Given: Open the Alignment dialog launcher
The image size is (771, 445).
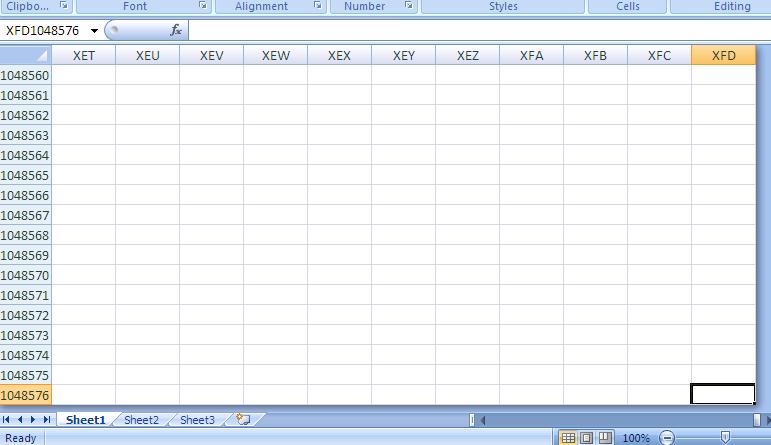Looking at the screenshot, I should coord(318,5).
